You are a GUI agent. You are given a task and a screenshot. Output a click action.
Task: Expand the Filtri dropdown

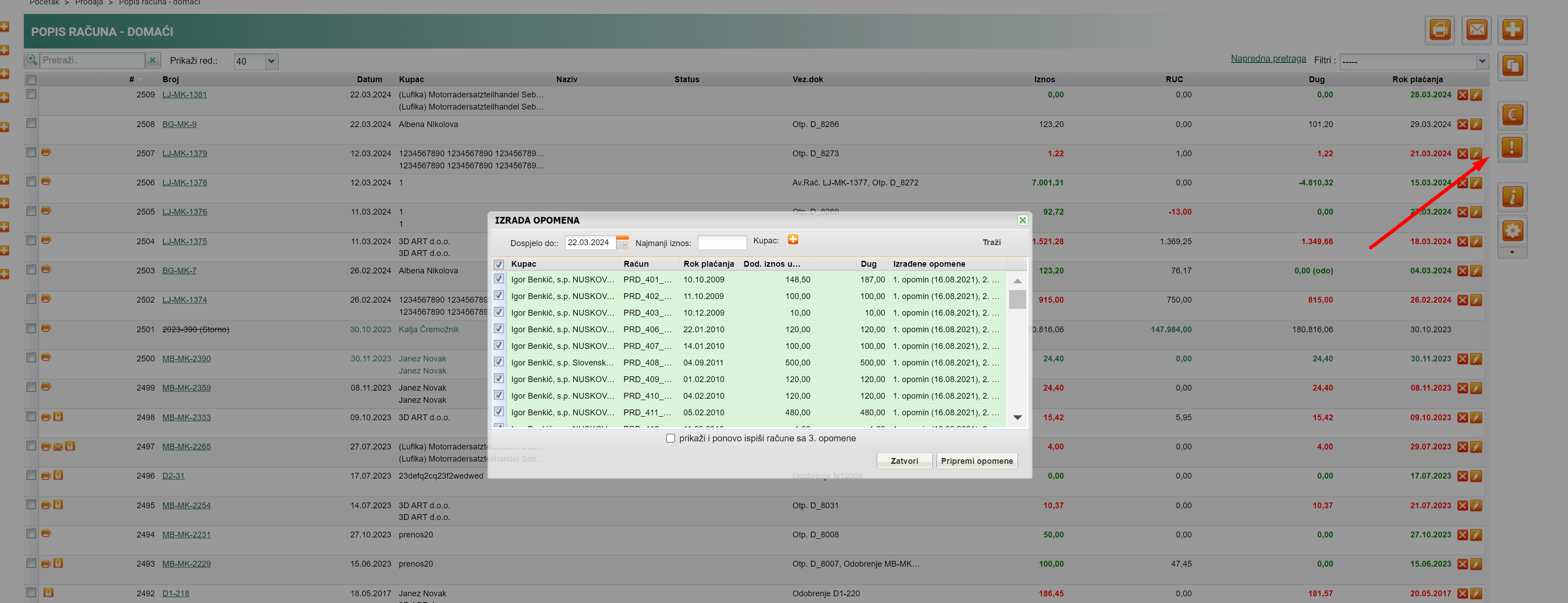(1481, 61)
